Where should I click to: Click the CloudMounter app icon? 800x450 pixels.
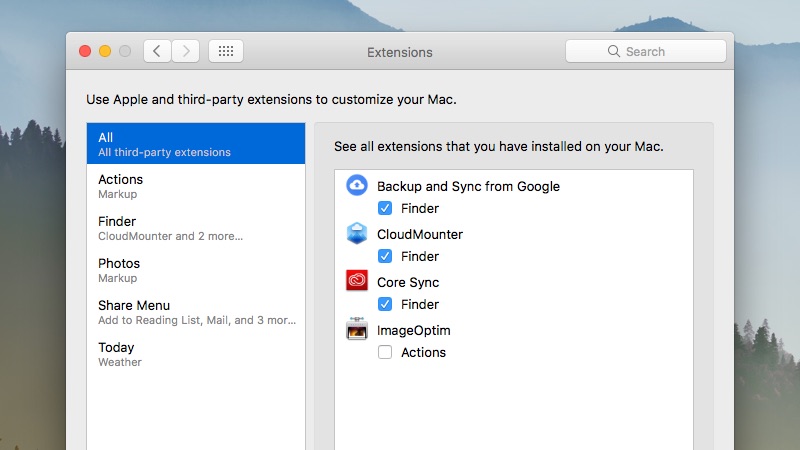357,234
